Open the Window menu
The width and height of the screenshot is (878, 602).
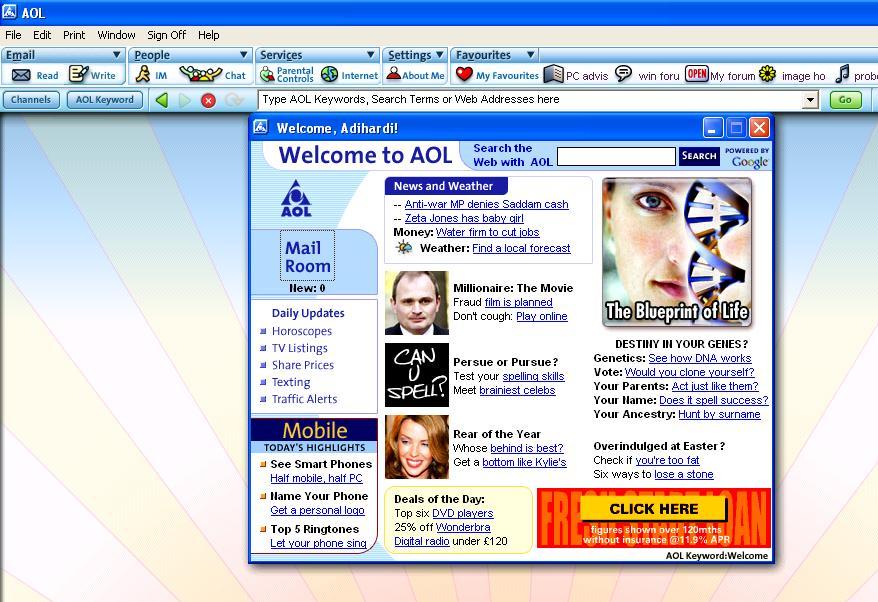[x=116, y=35]
